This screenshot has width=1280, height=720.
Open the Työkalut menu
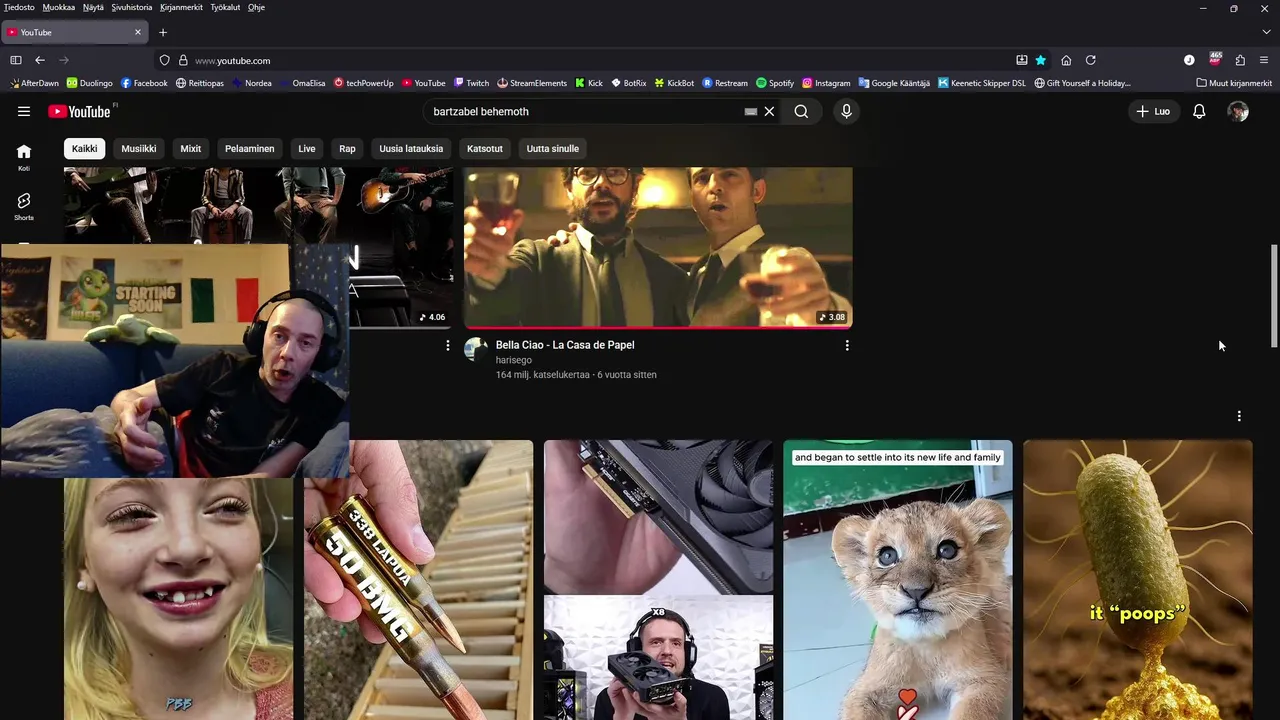(225, 7)
